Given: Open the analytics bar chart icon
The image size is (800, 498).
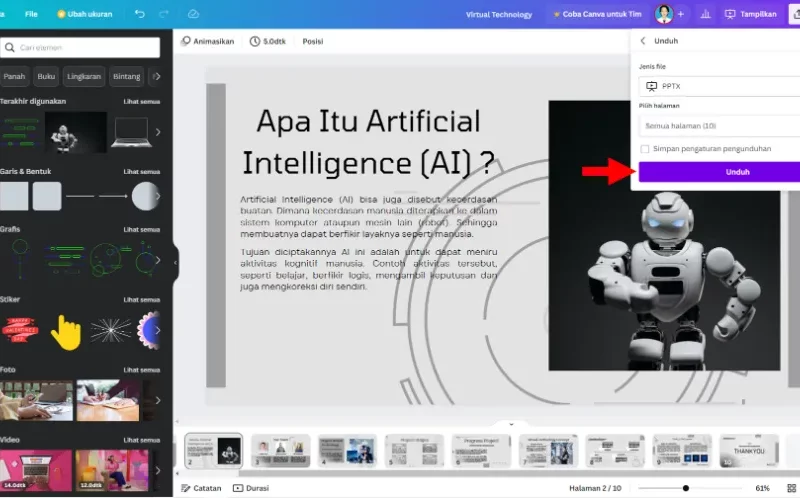Looking at the screenshot, I should pyautogui.click(x=706, y=14).
